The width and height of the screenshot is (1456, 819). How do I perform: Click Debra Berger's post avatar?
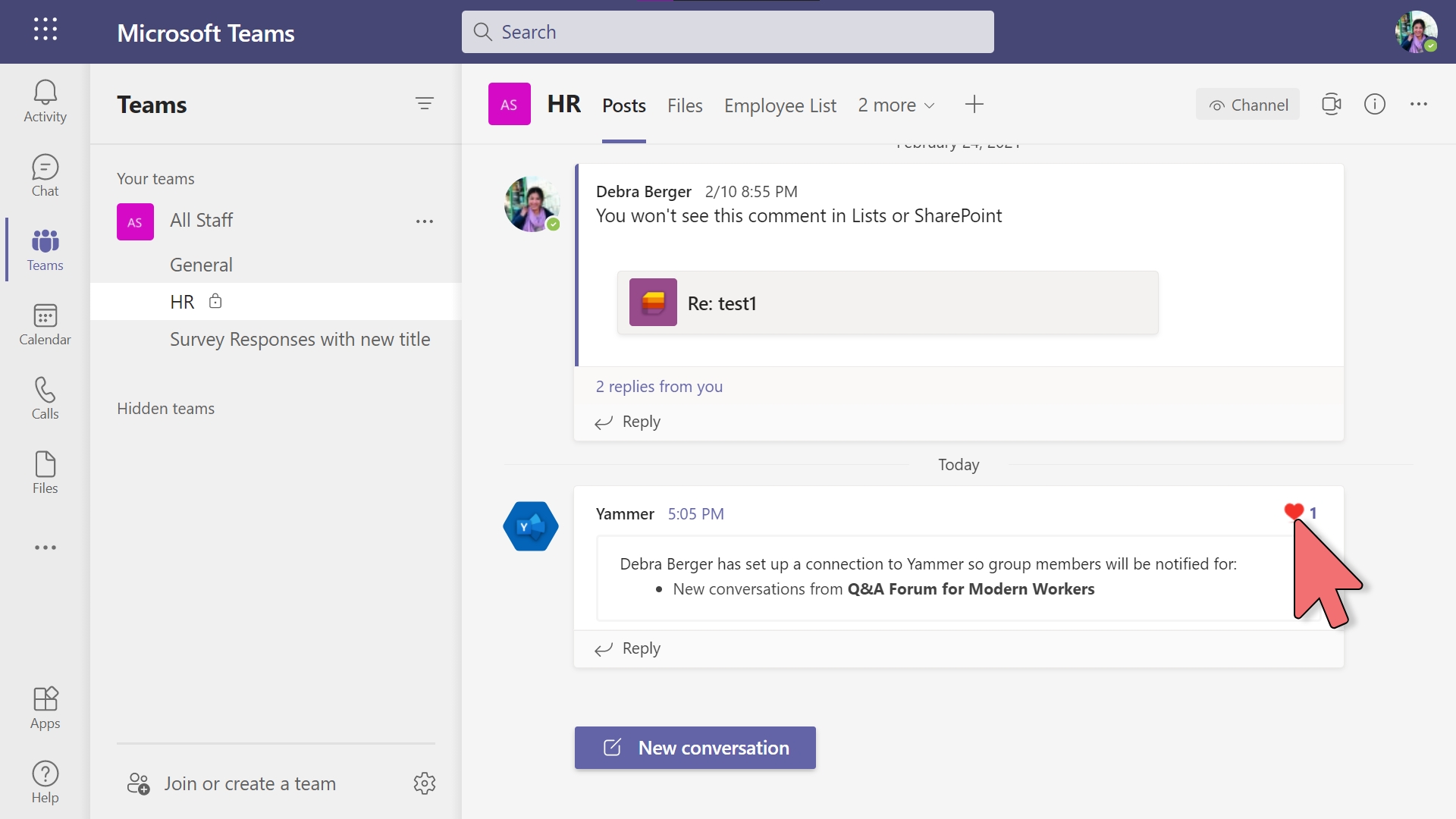point(532,204)
